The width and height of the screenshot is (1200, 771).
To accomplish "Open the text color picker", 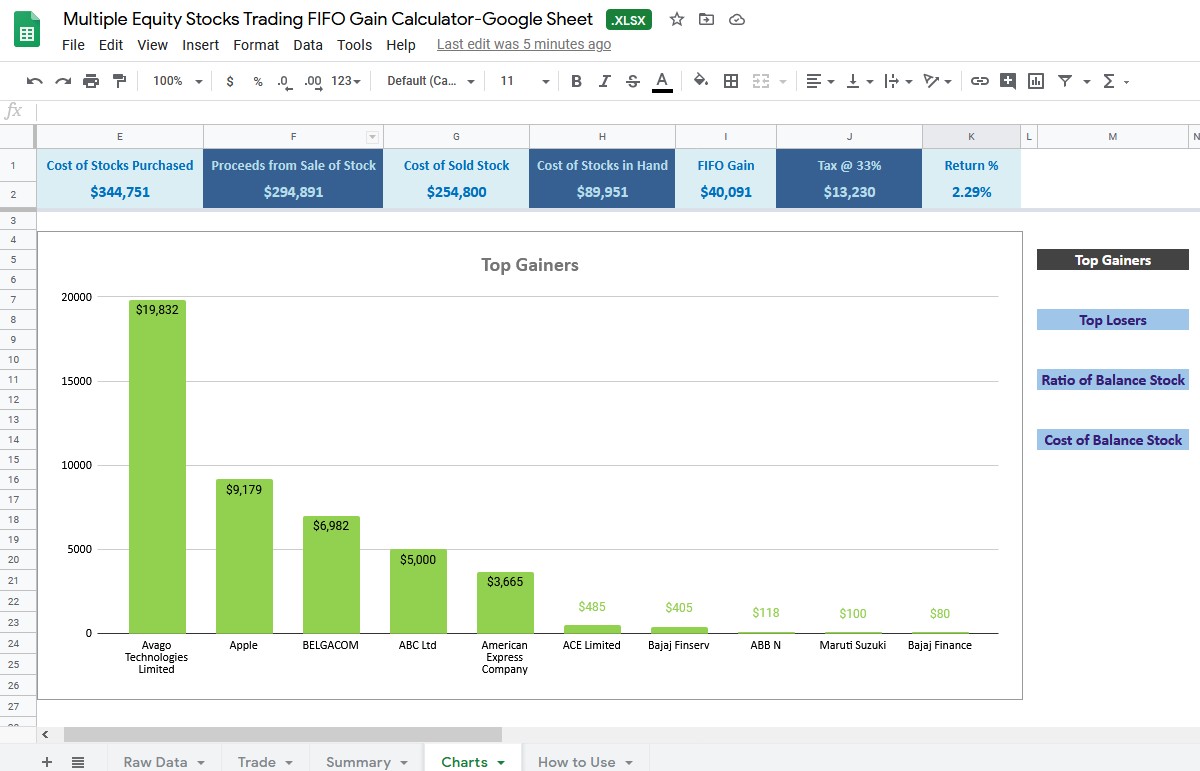I will point(661,82).
